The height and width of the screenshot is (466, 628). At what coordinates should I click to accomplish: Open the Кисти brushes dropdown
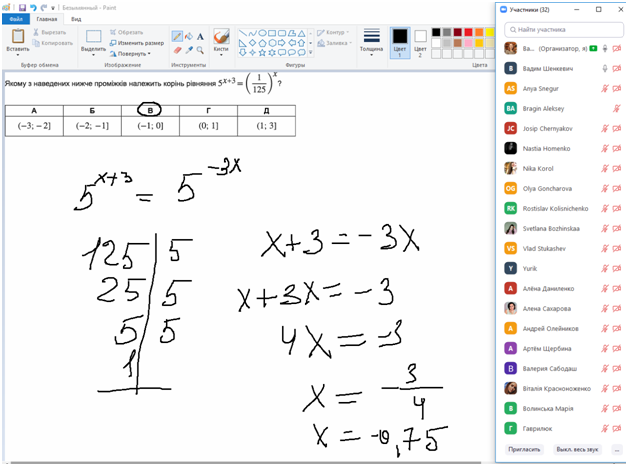click(221, 40)
